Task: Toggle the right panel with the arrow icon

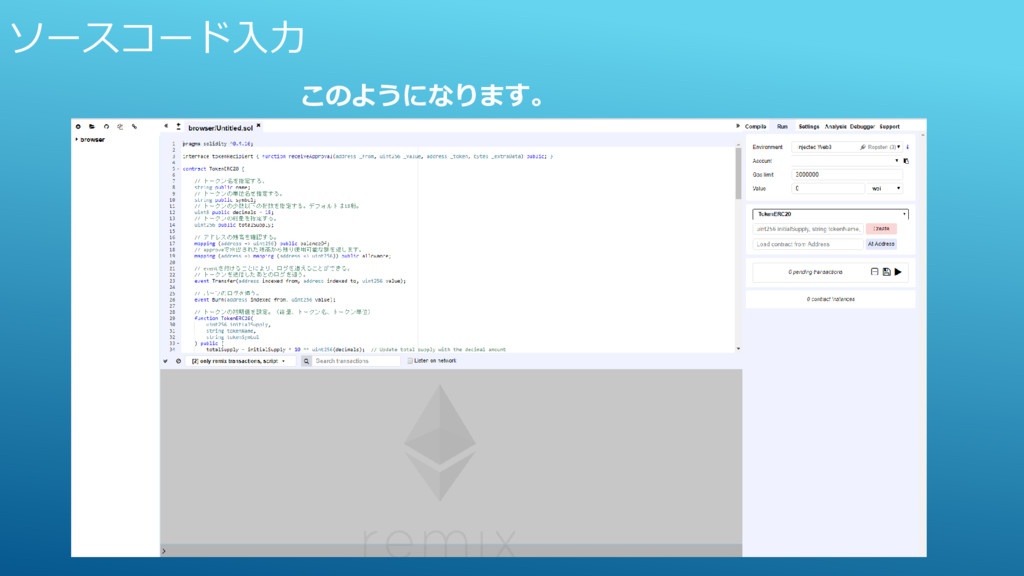Action: point(738,126)
